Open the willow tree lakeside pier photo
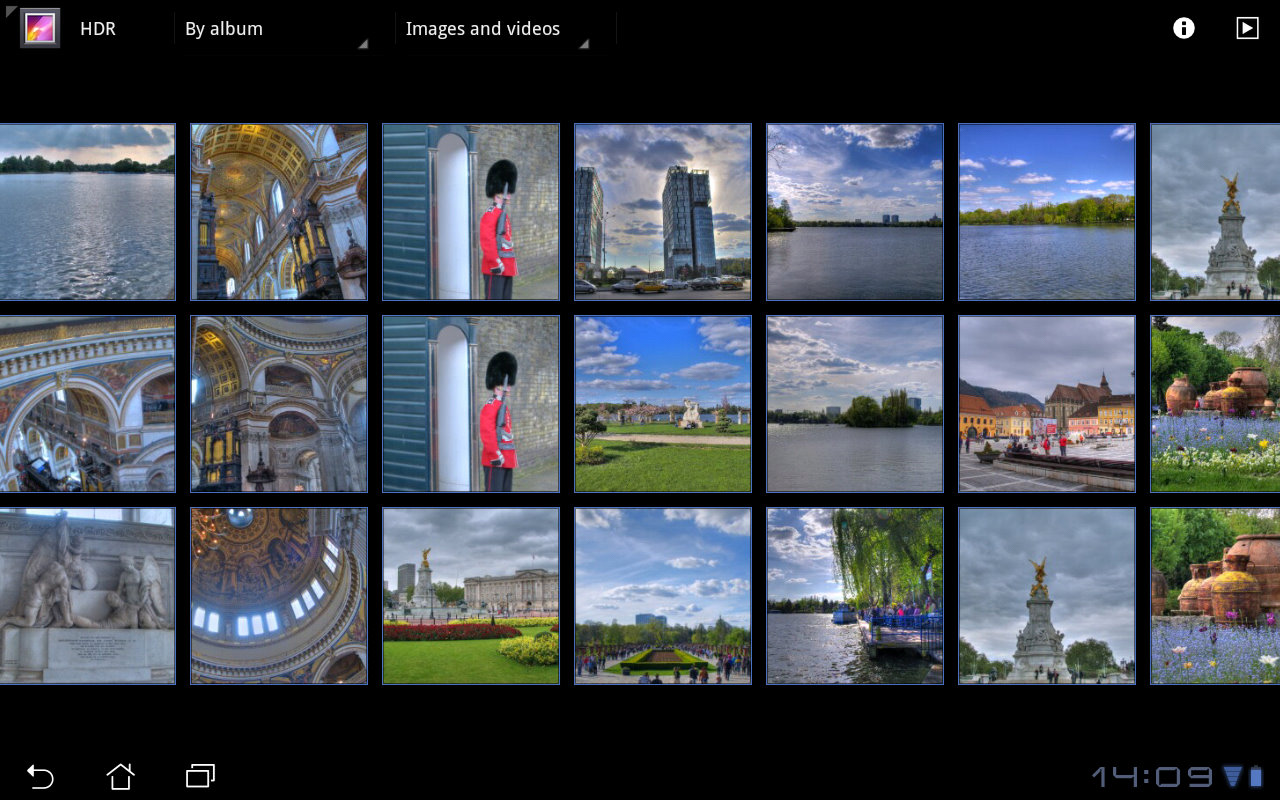 click(x=855, y=596)
